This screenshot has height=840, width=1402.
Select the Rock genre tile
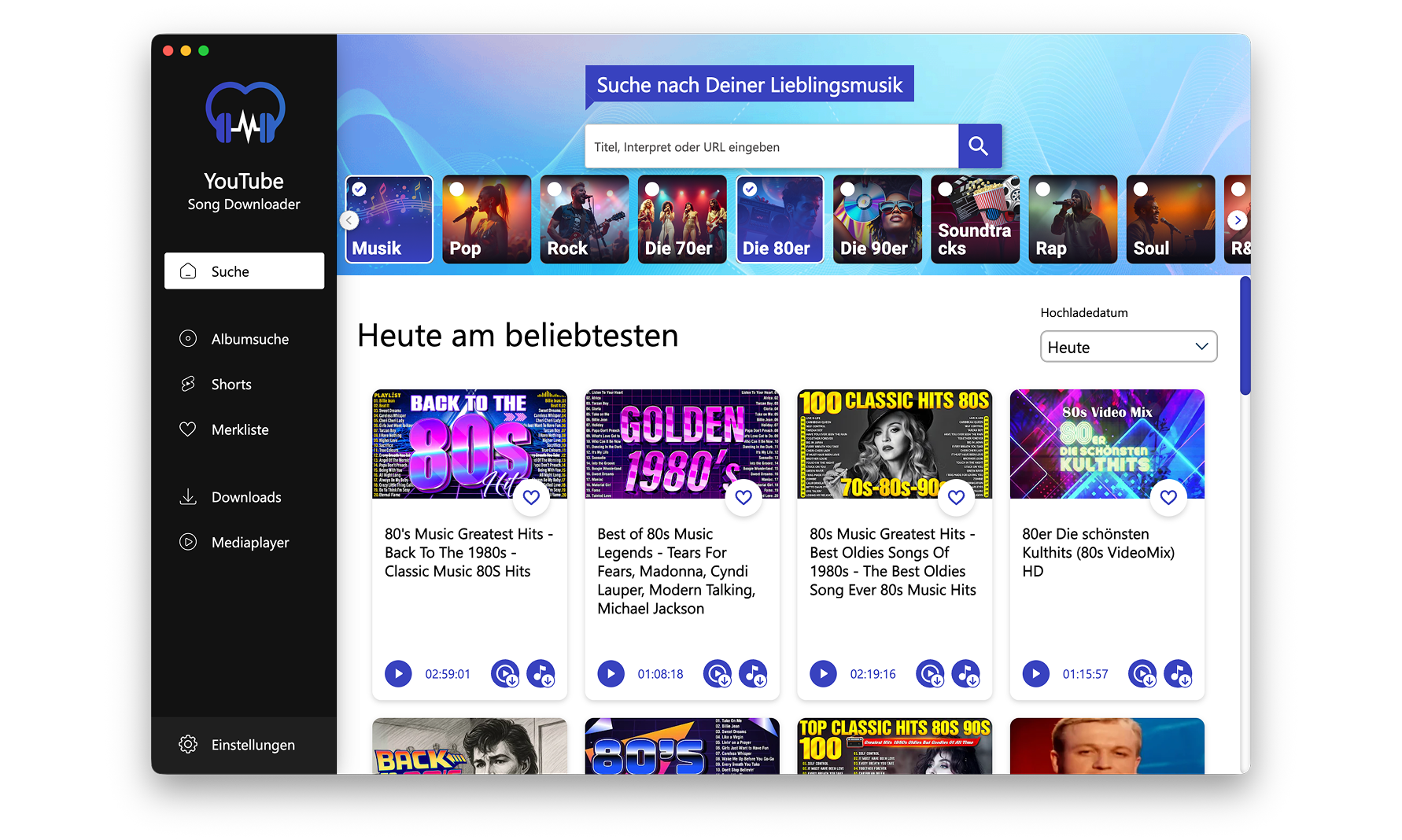click(x=584, y=219)
